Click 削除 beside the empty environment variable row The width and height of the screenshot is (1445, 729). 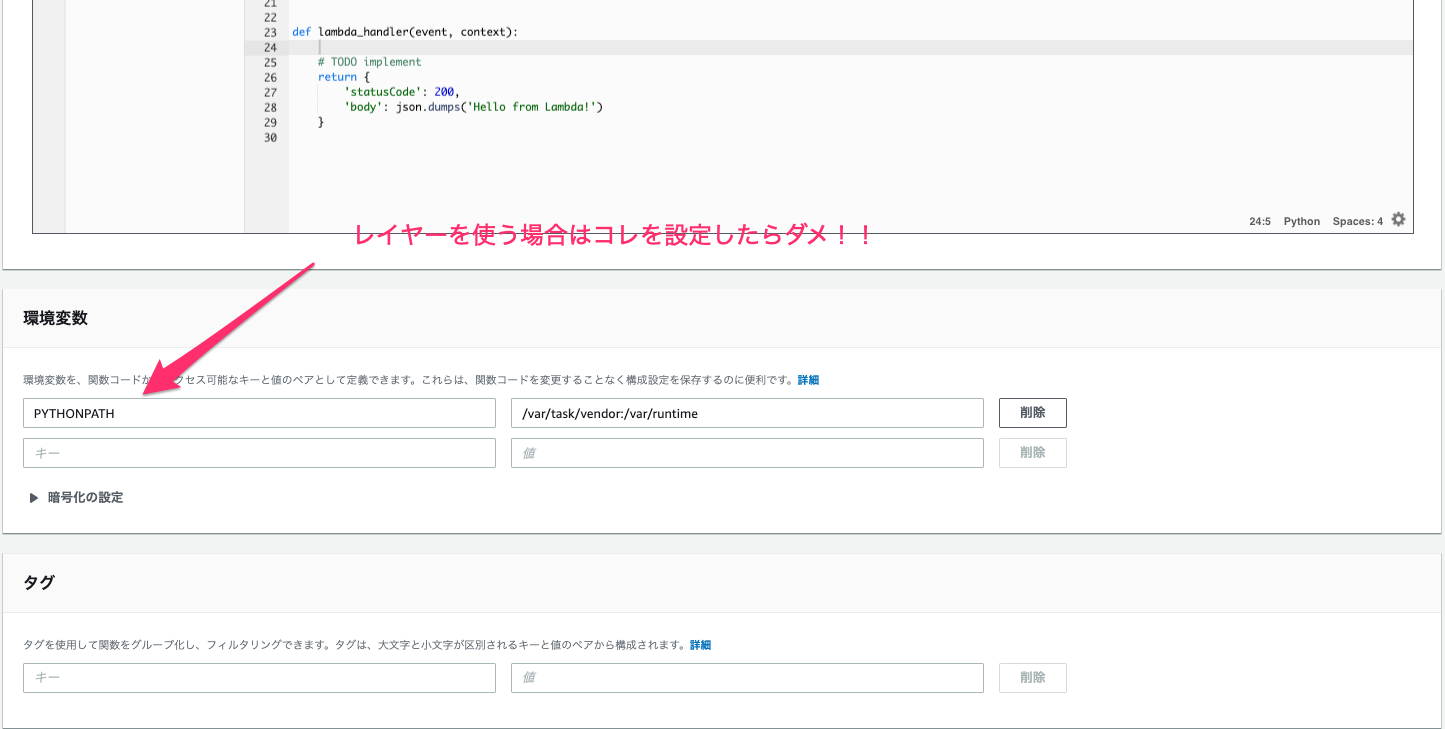[1032, 453]
